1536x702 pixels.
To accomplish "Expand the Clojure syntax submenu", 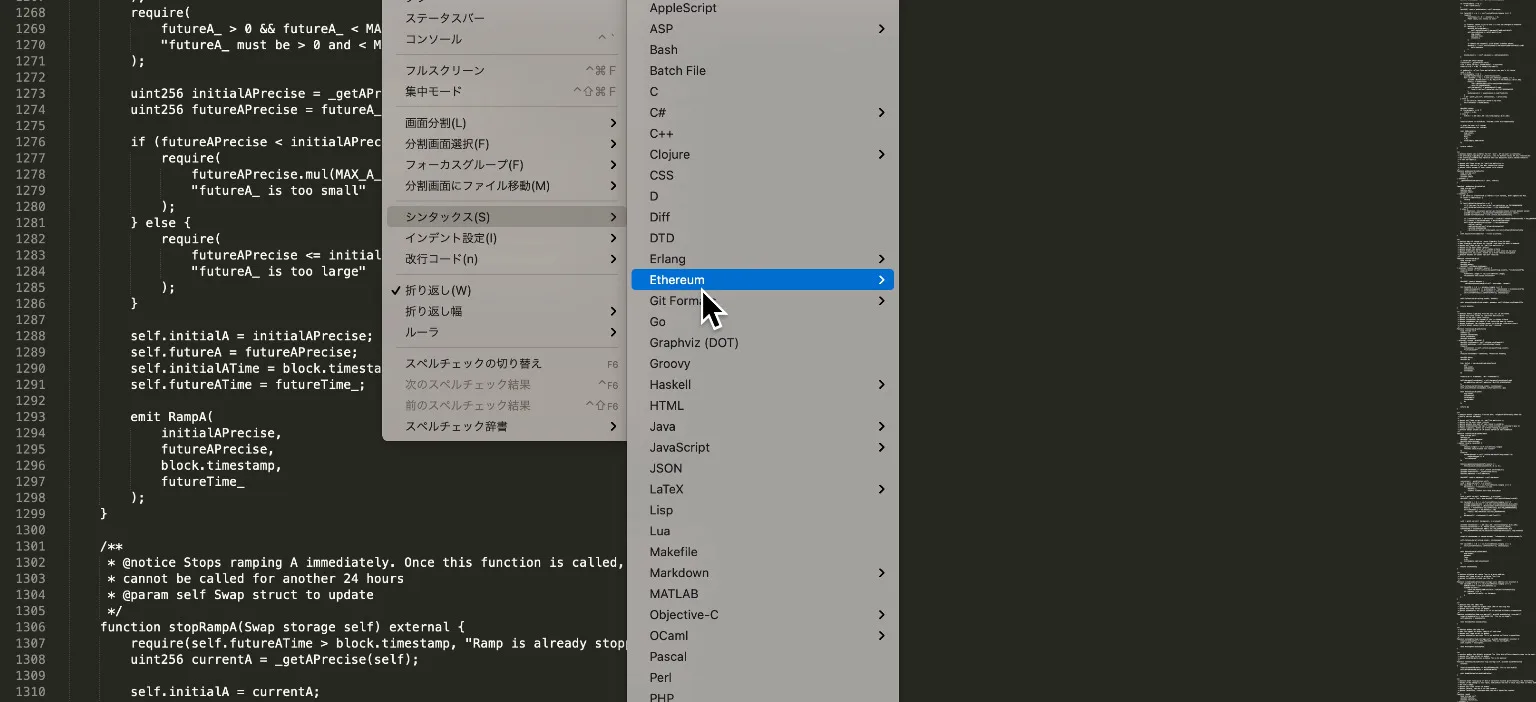I will 763,155.
